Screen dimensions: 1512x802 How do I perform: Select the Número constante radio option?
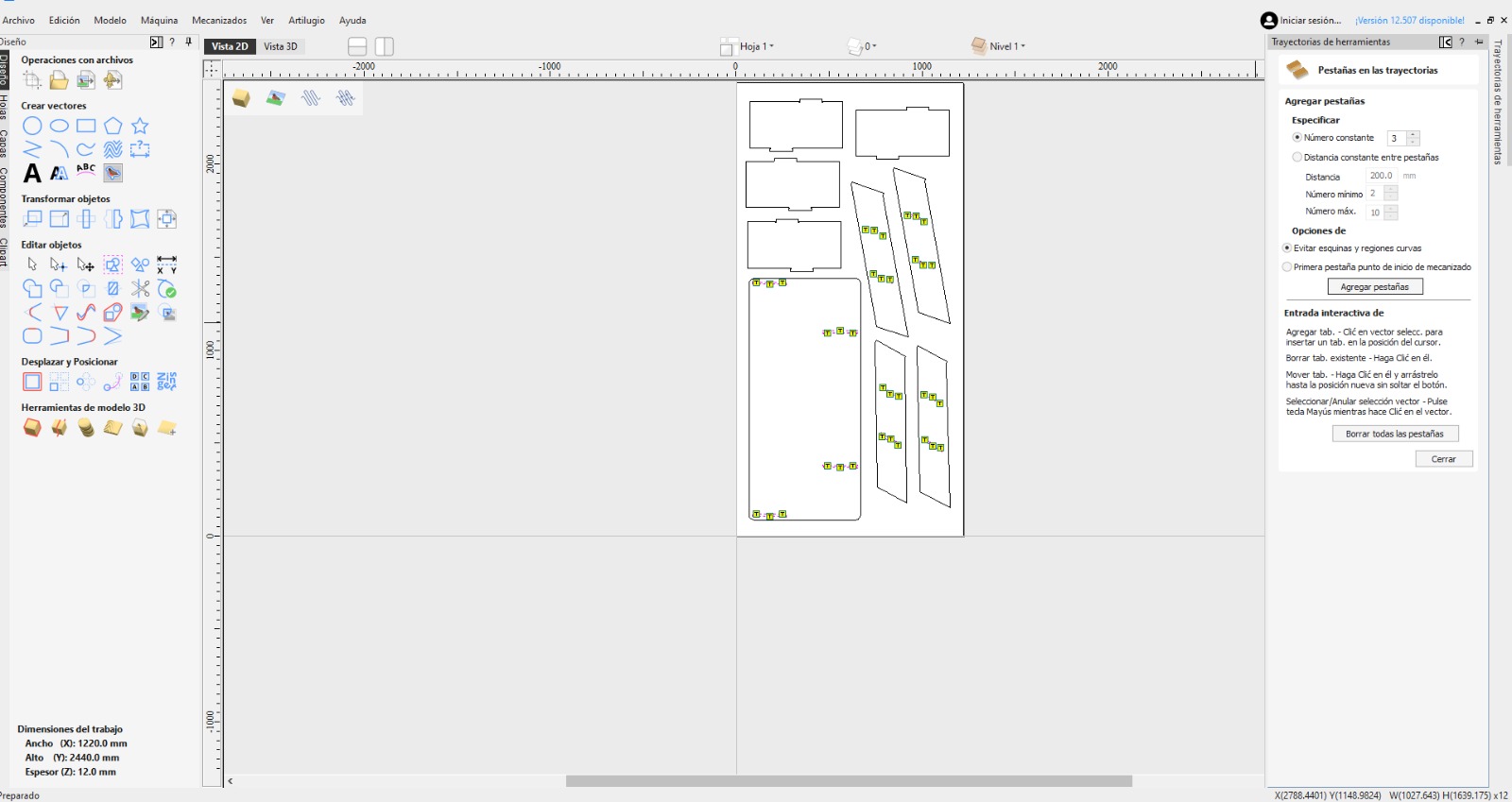pos(1297,138)
